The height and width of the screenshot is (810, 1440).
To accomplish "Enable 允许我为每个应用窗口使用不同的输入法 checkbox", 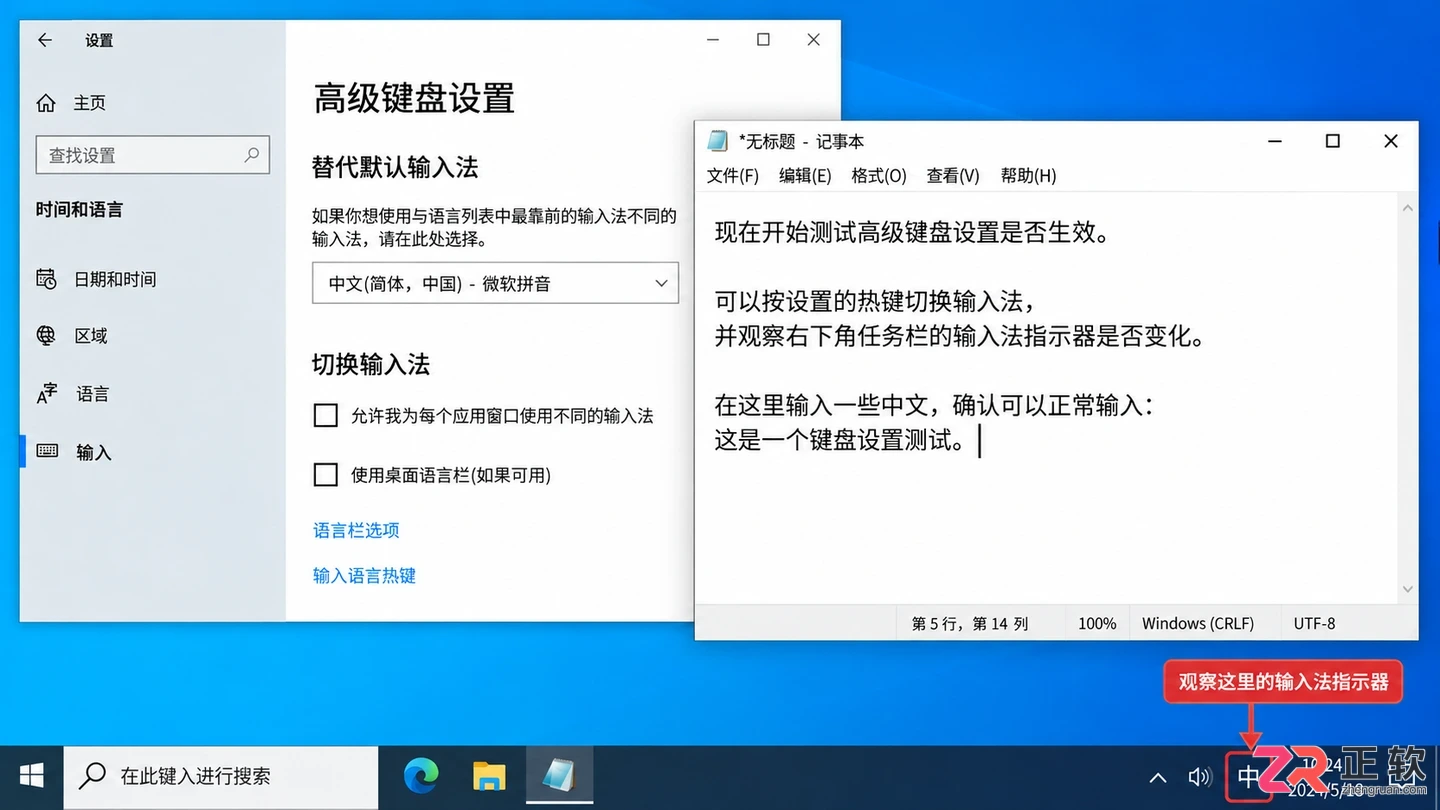I will (x=326, y=415).
